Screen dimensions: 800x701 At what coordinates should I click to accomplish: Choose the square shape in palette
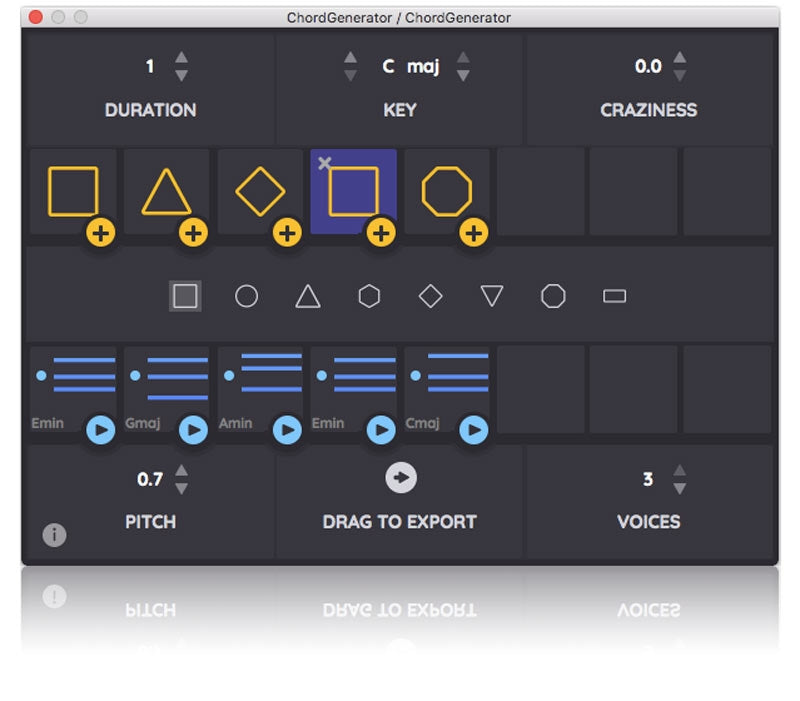click(185, 296)
